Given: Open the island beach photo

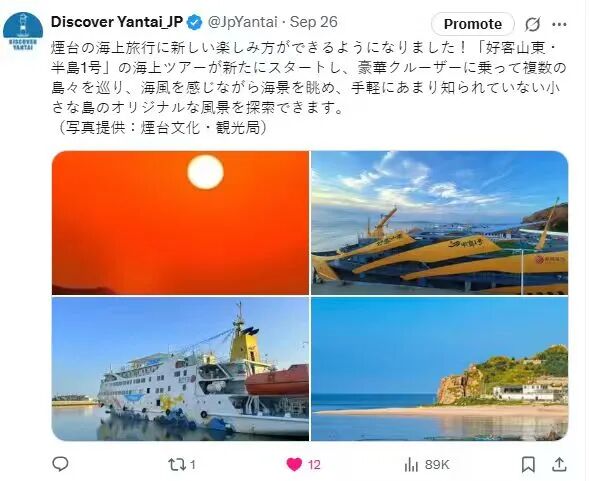Looking at the screenshot, I should coord(439,369).
